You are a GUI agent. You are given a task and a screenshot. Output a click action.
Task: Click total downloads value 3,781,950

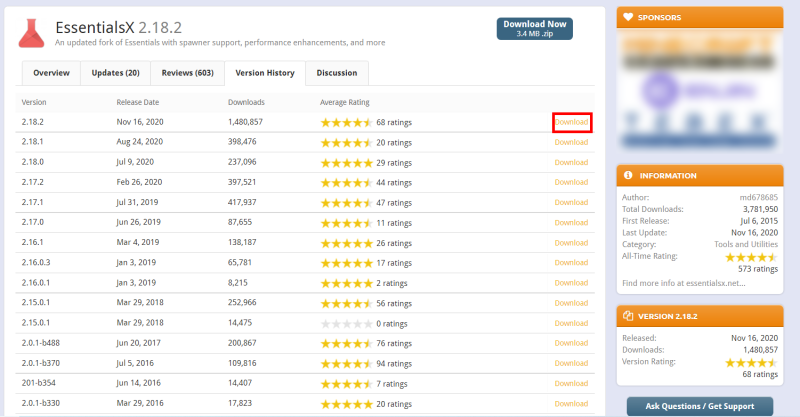(760, 209)
